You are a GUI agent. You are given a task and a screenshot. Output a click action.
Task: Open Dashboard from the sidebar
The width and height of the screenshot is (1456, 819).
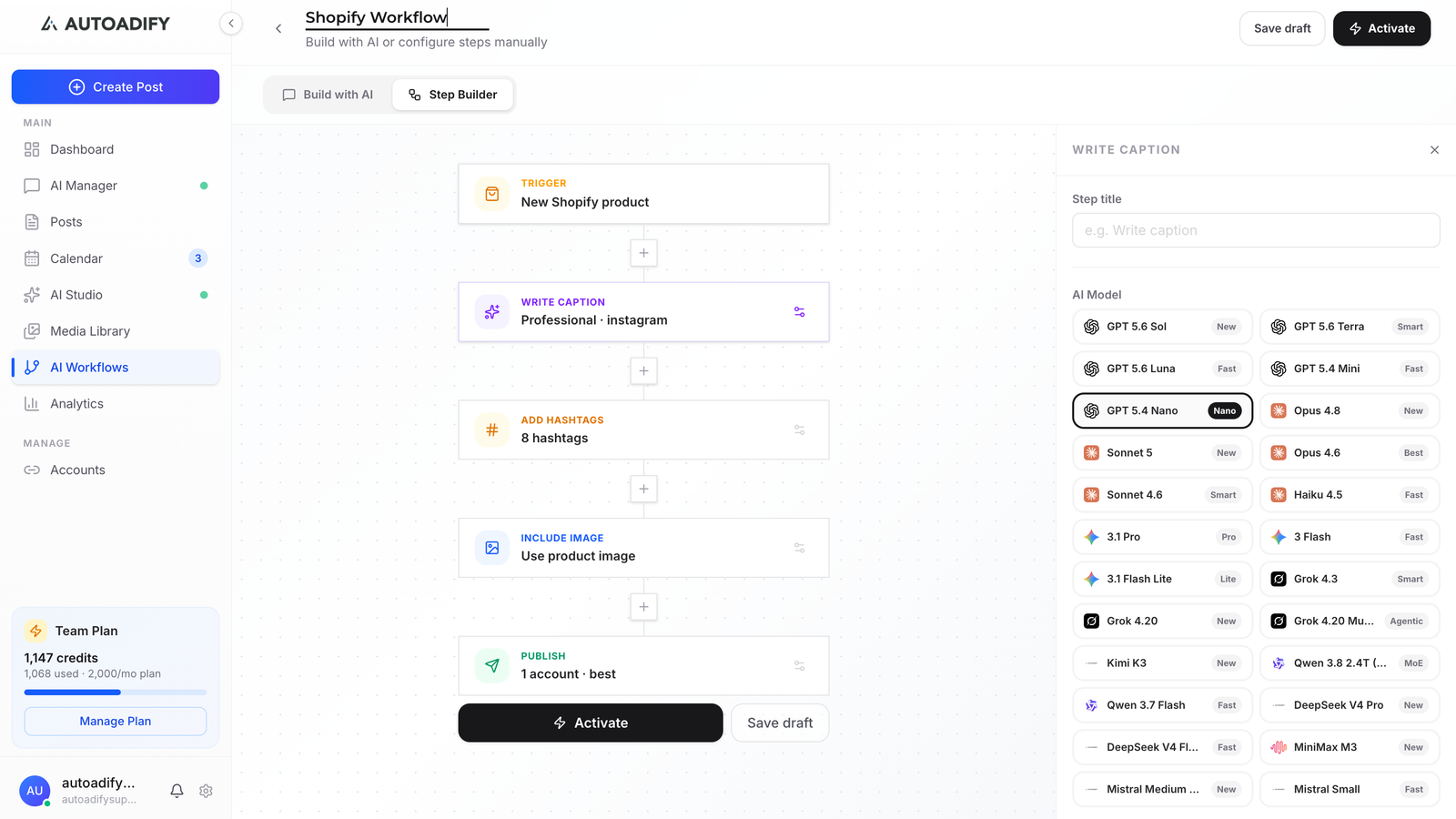tap(116, 149)
